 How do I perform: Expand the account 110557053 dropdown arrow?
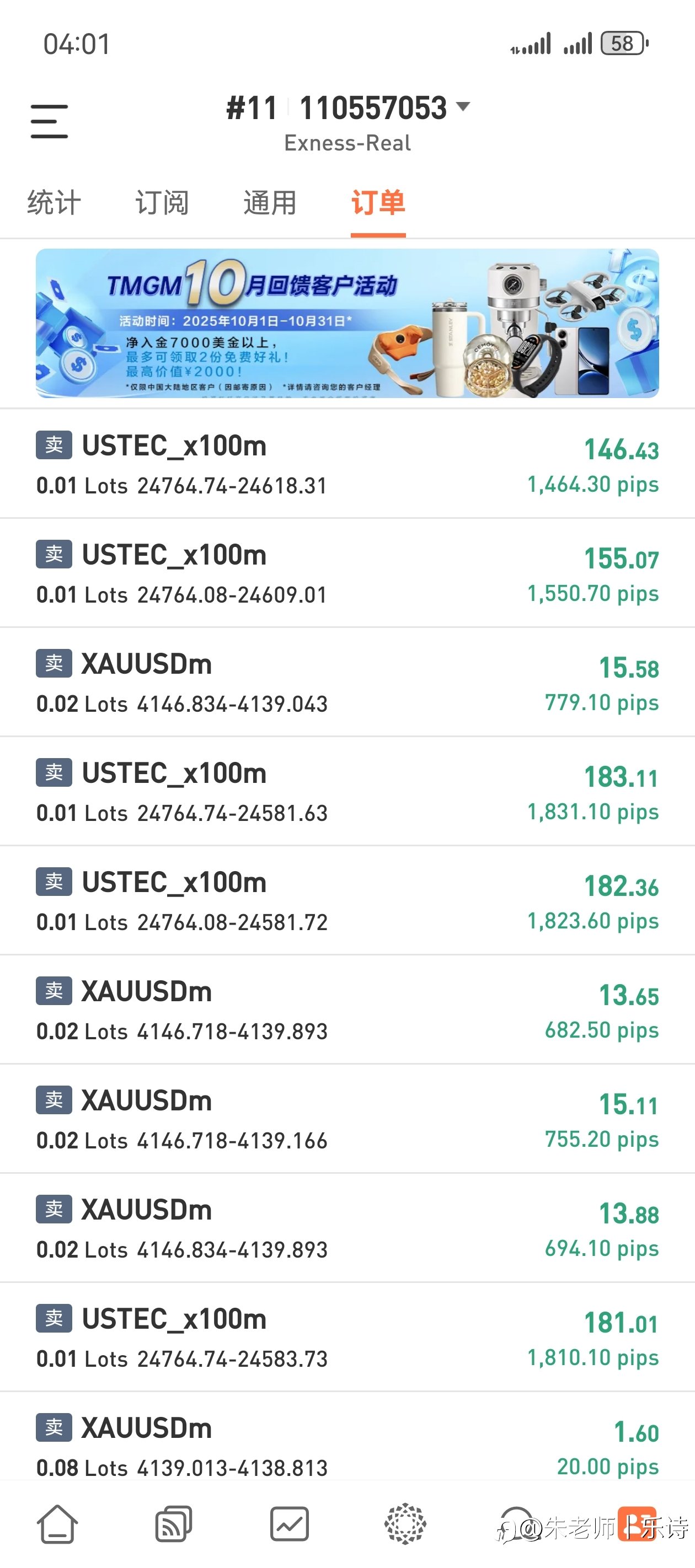tap(463, 107)
